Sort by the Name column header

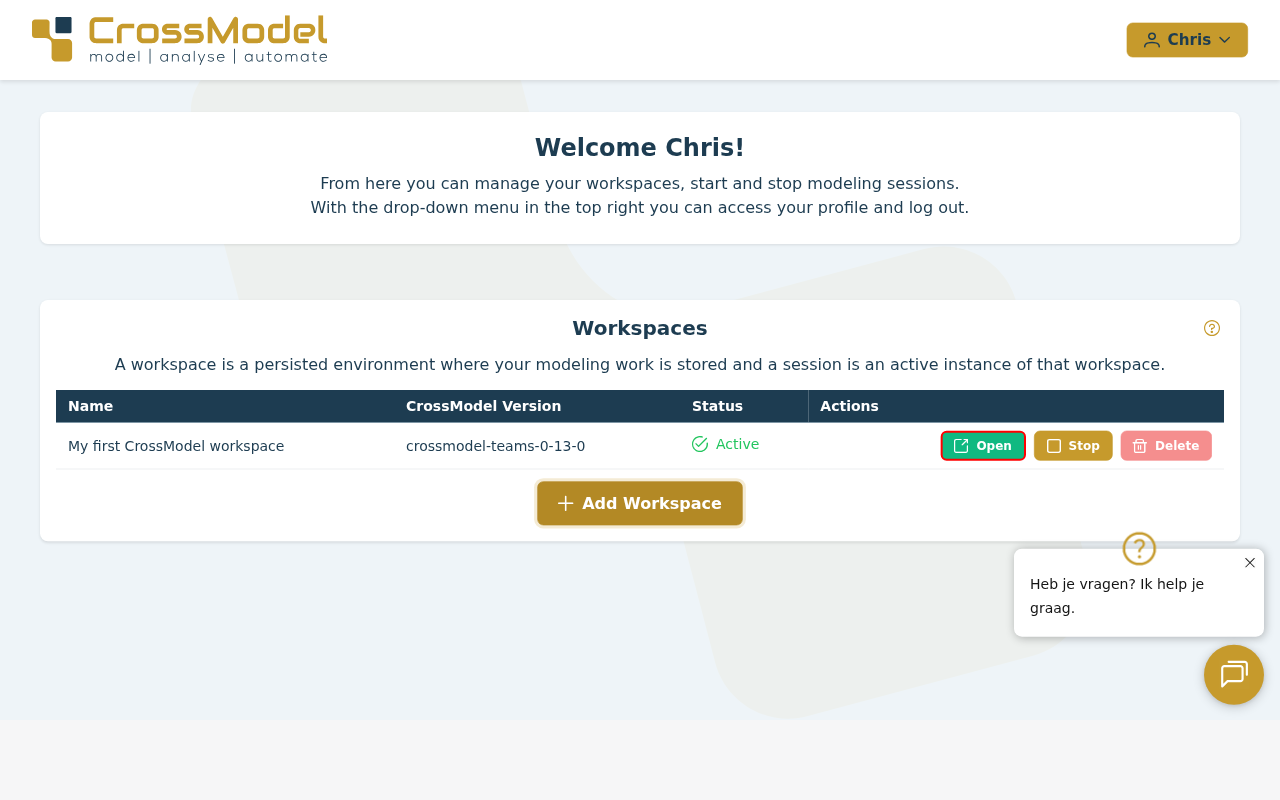coord(90,406)
